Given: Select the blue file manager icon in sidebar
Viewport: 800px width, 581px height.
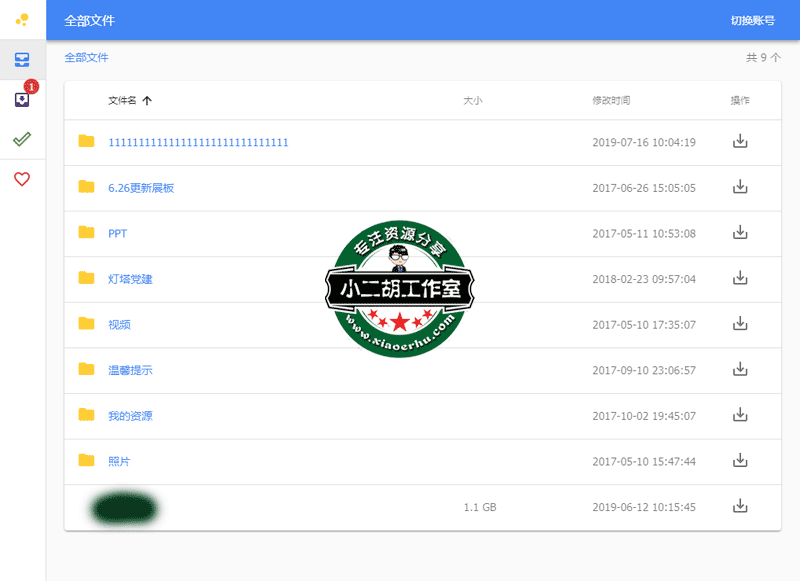Looking at the screenshot, I should click(22, 60).
